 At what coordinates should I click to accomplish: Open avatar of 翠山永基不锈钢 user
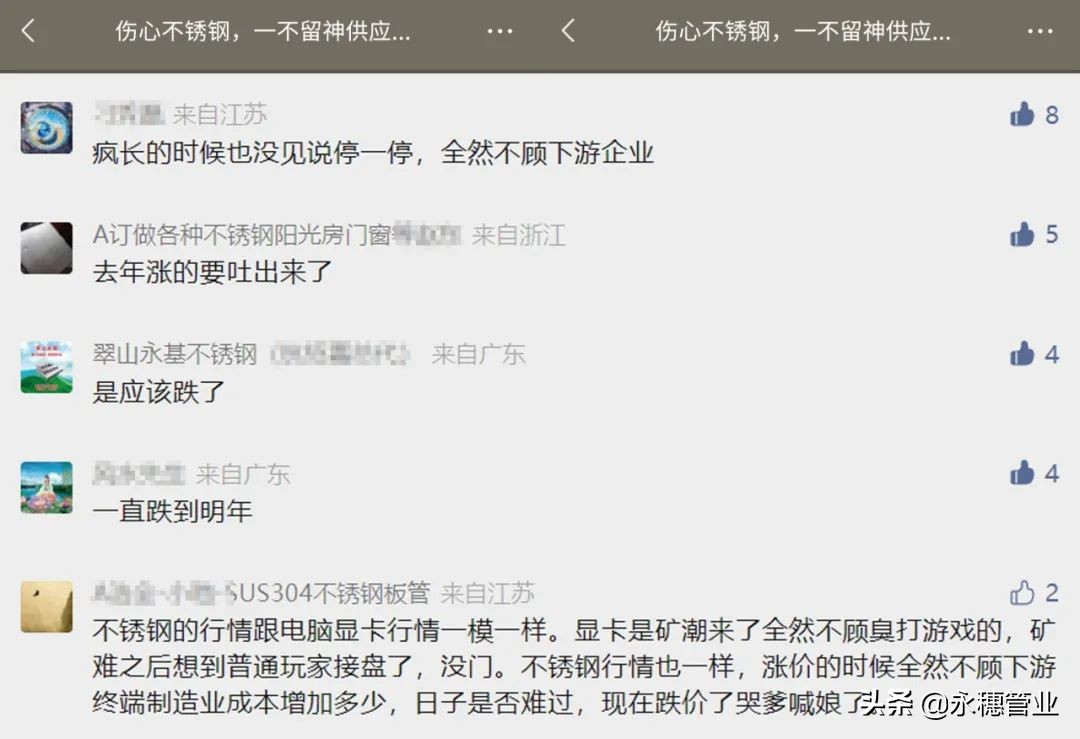tap(46, 367)
